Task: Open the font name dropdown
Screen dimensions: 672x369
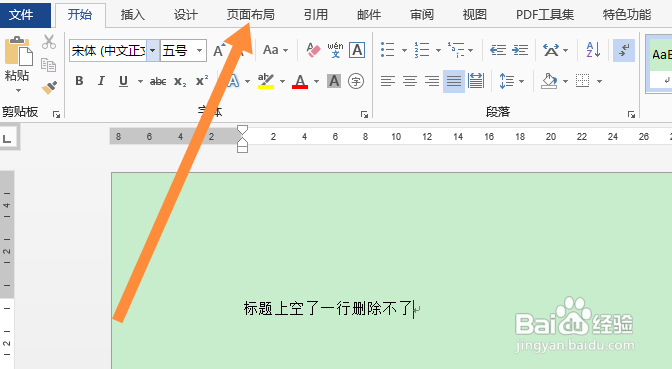Action: (x=153, y=51)
